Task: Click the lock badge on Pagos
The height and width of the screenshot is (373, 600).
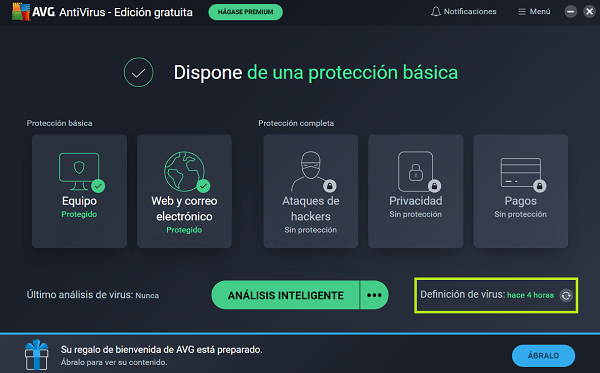Action: click(540, 186)
